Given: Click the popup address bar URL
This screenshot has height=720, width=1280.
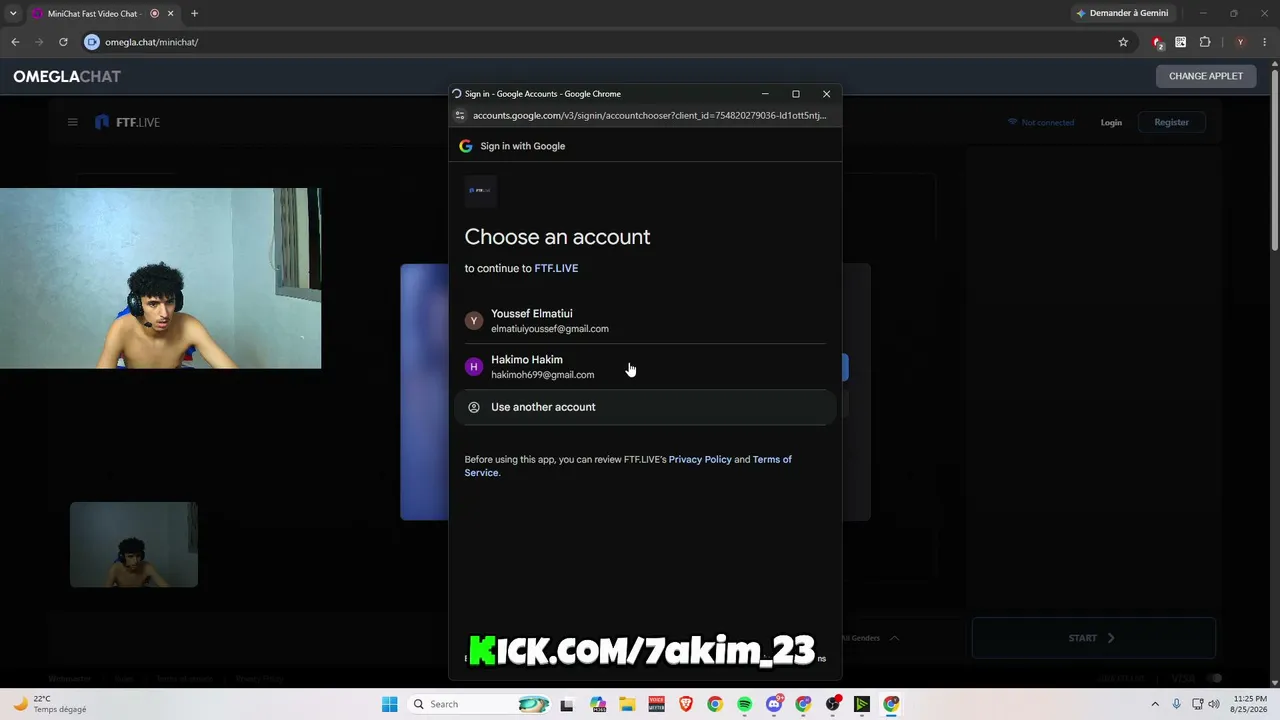Looking at the screenshot, I should tap(649, 115).
